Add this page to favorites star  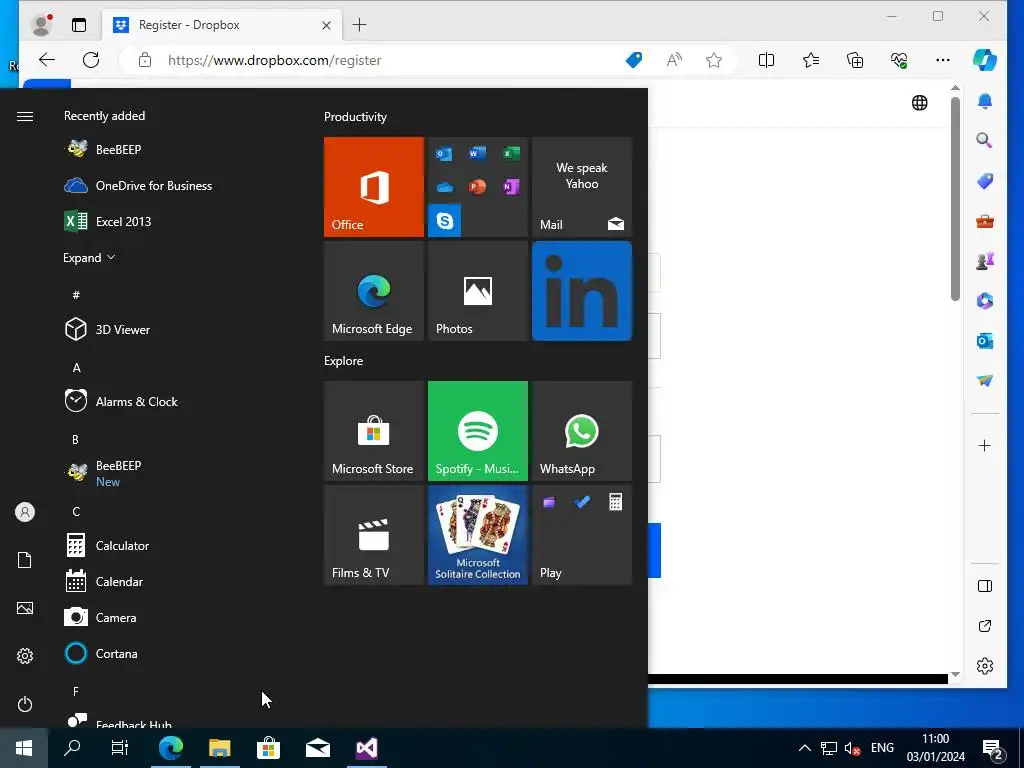pos(714,60)
